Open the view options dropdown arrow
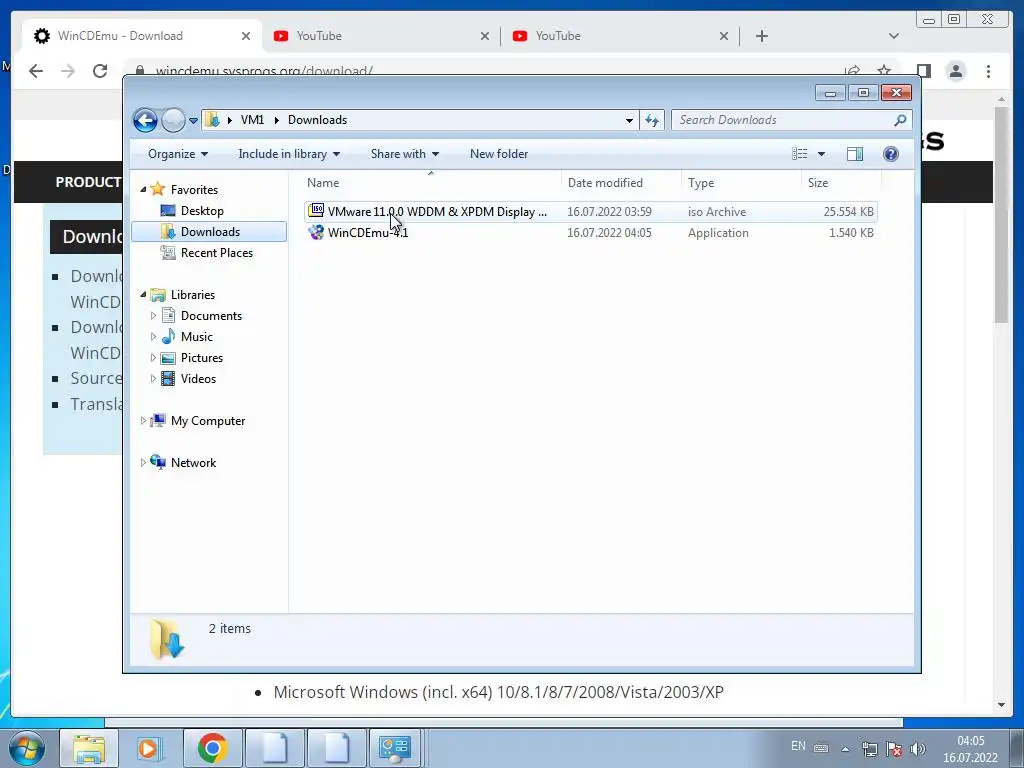 [822, 154]
